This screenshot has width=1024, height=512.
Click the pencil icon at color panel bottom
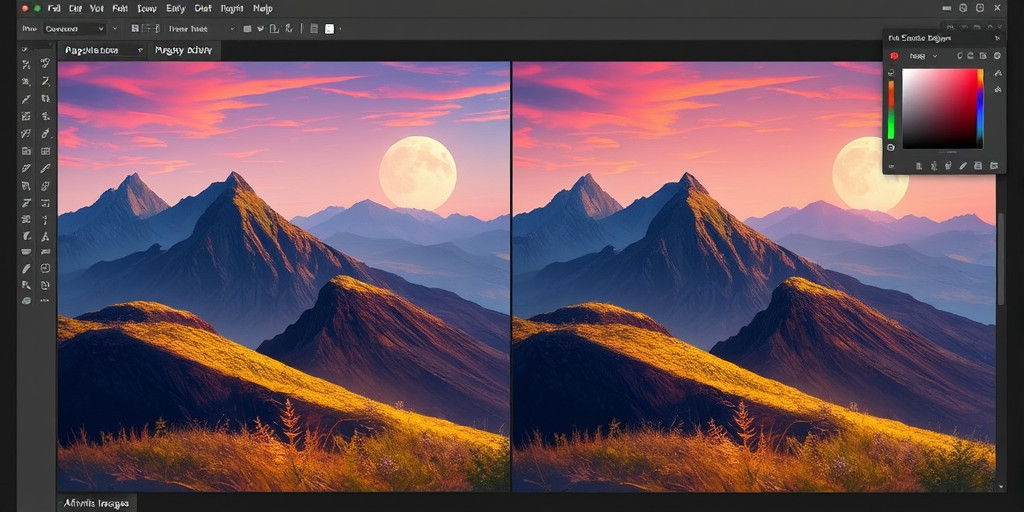[963, 166]
